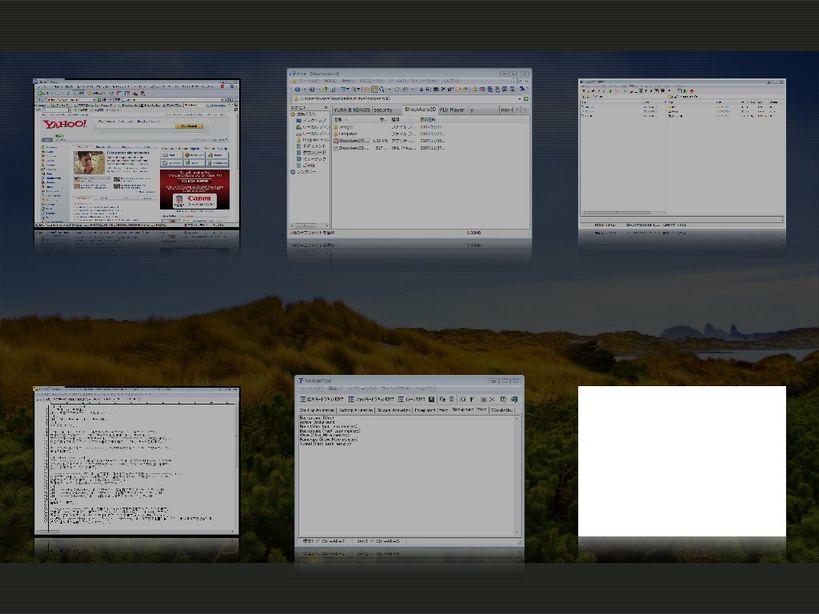
Task: Click the green icon ending the bottom-middle window toolbar
Action: click(x=514, y=399)
